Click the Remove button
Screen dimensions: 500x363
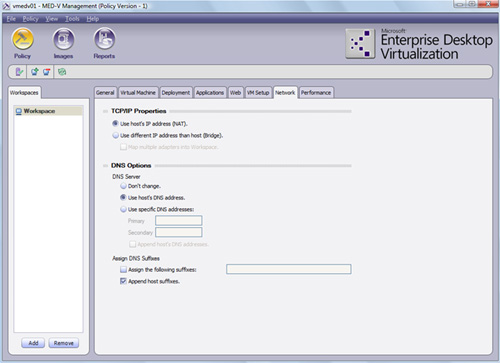(x=64, y=343)
